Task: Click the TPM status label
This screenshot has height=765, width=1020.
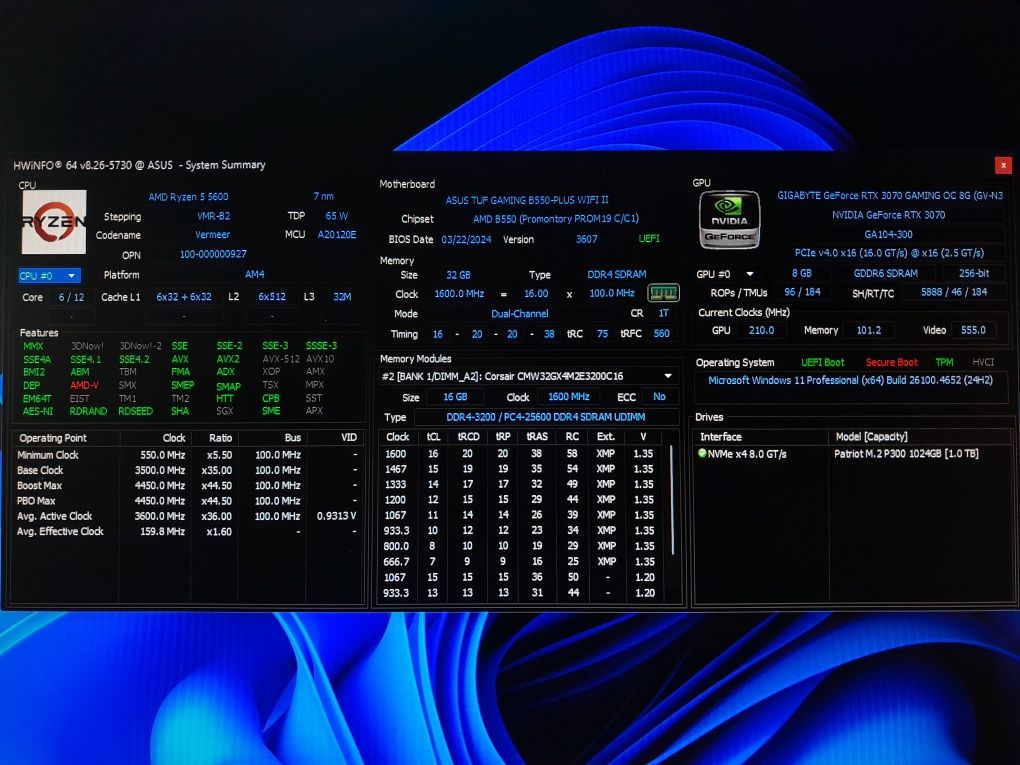Action: pyautogui.click(x=944, y=362)
